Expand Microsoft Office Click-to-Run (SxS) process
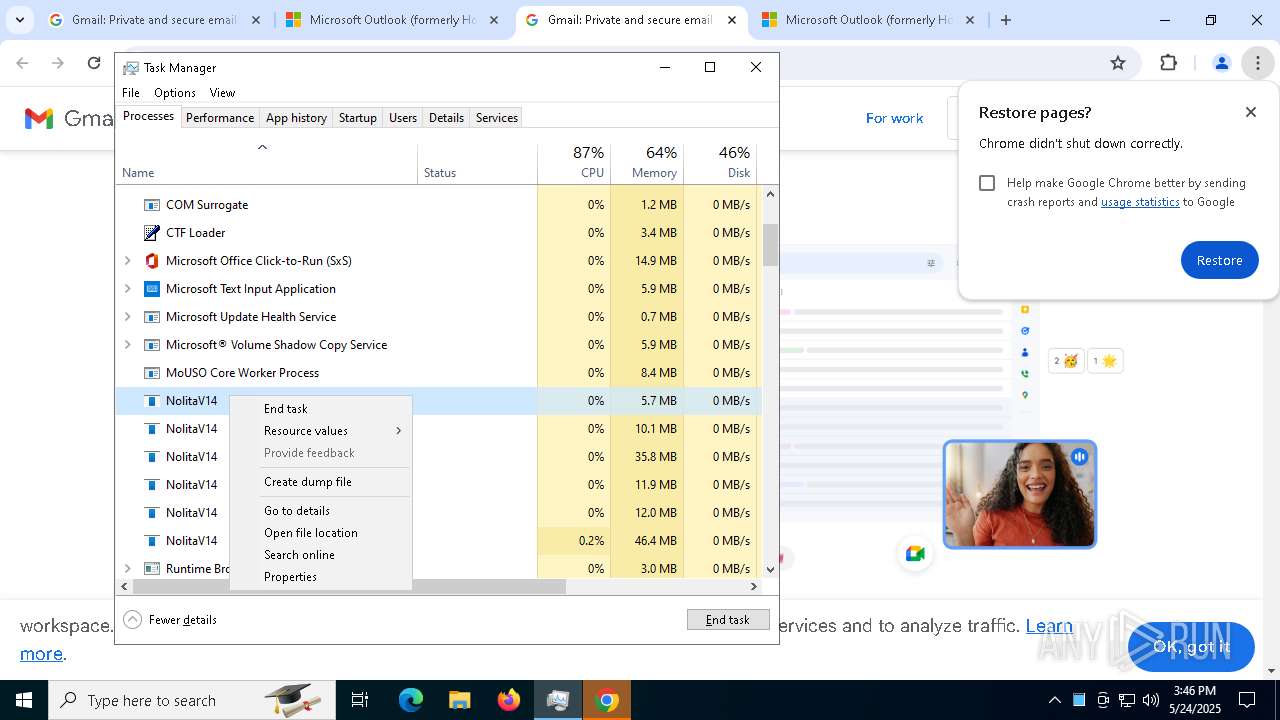The image size is (1280, 720). click(127, 261)
